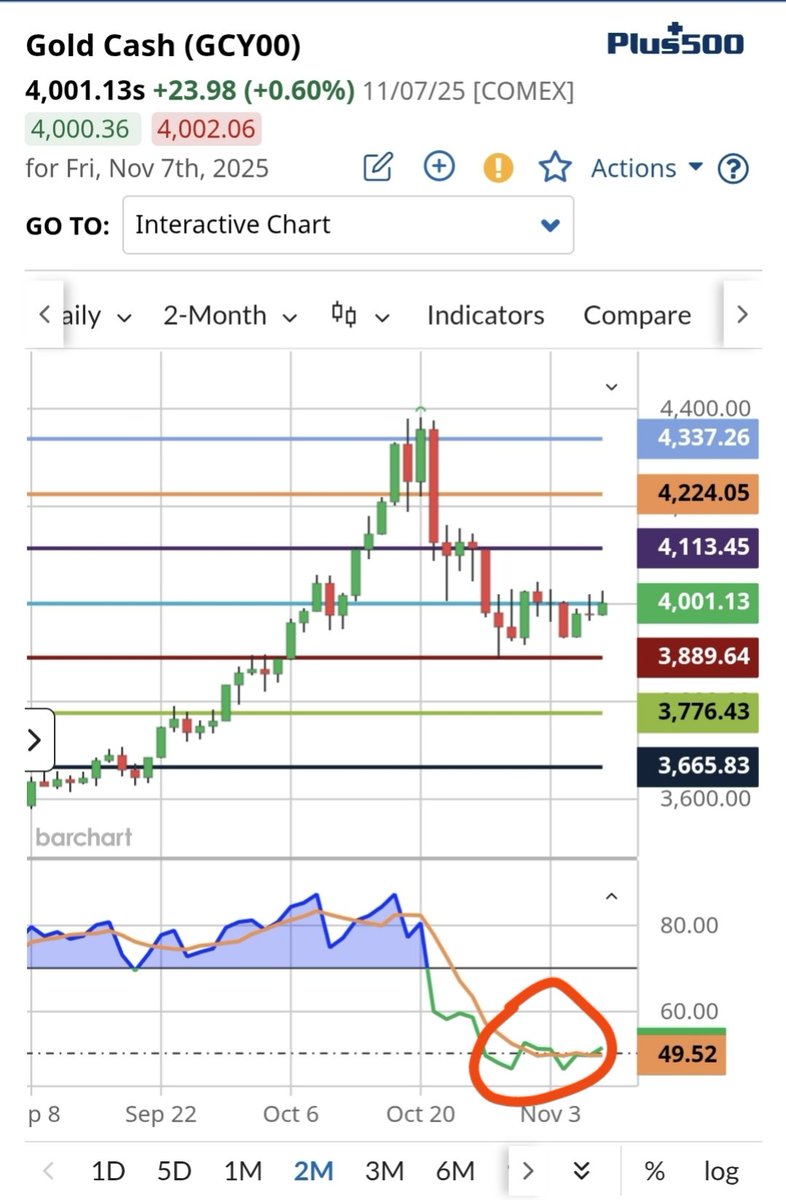Click the Oct 20 date axis label

(x=420, y=1115)
